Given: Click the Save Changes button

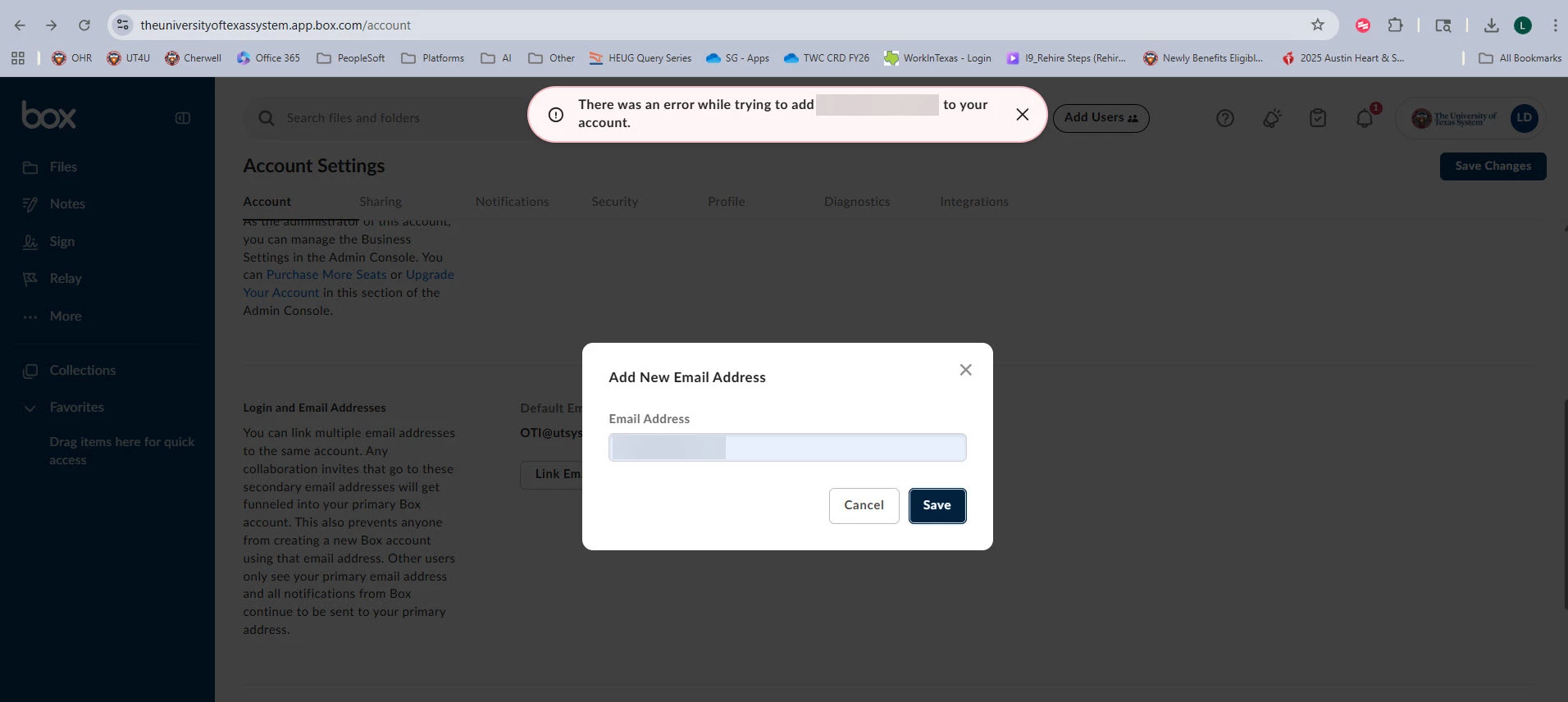Looking at the screenshot, I should coord(1493,166).
